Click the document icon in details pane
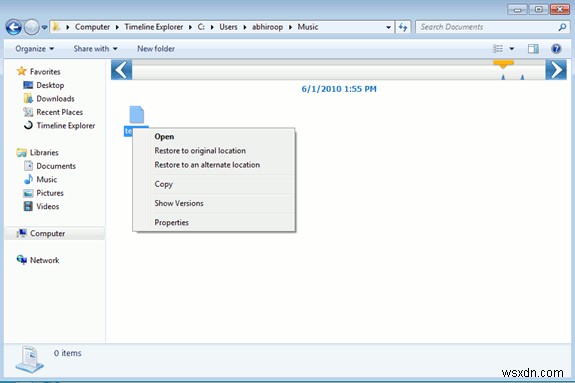 [x=29, y=359]
